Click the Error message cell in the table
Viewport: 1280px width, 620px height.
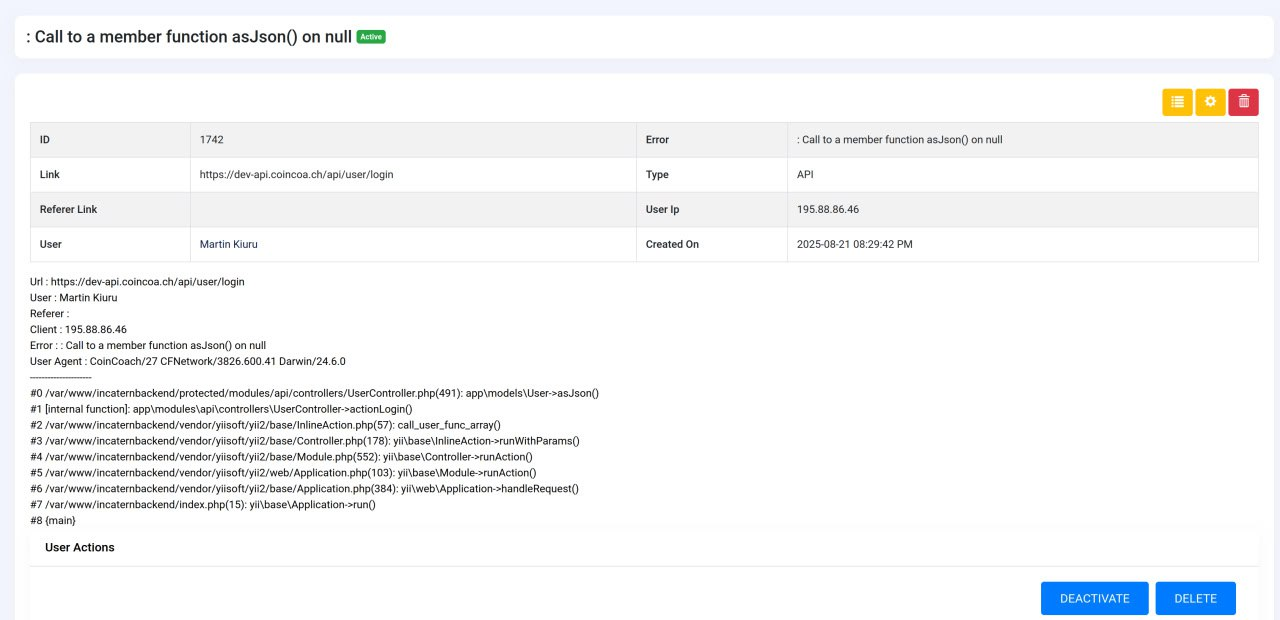click(899, 140)
